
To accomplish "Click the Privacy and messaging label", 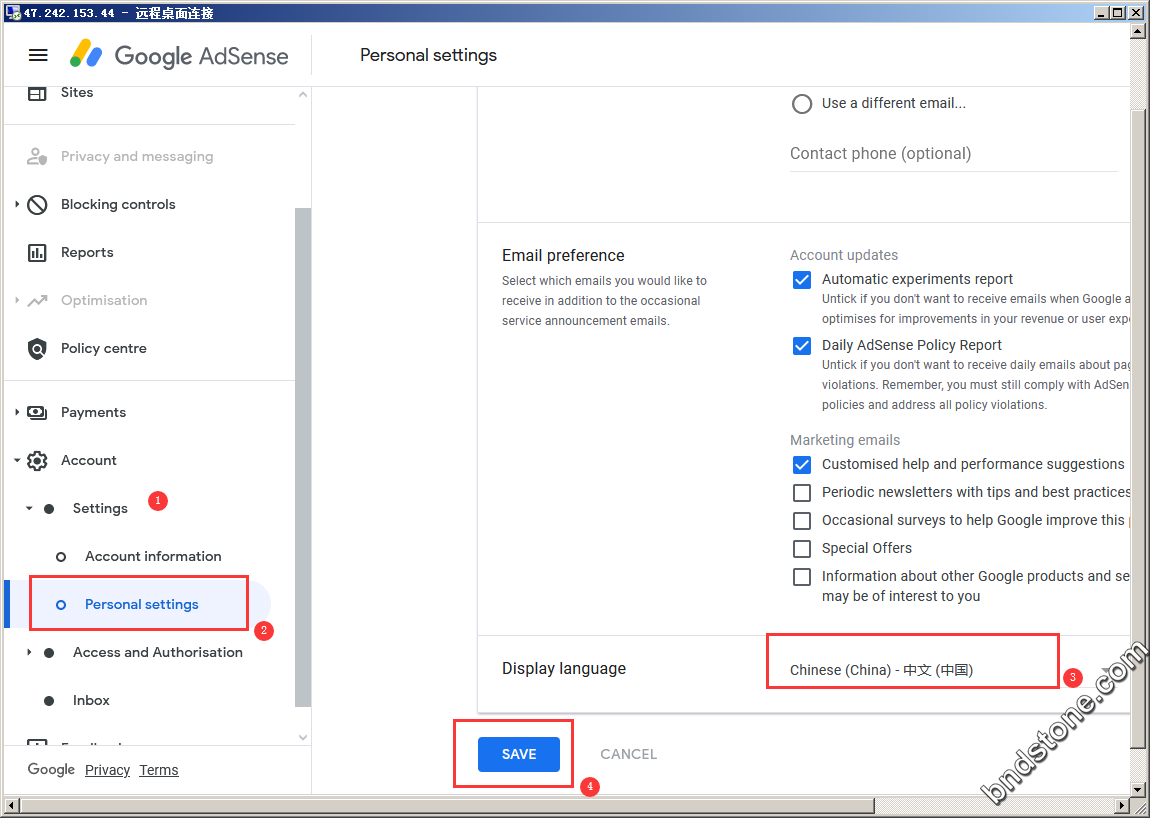I will tap(137, 156).
